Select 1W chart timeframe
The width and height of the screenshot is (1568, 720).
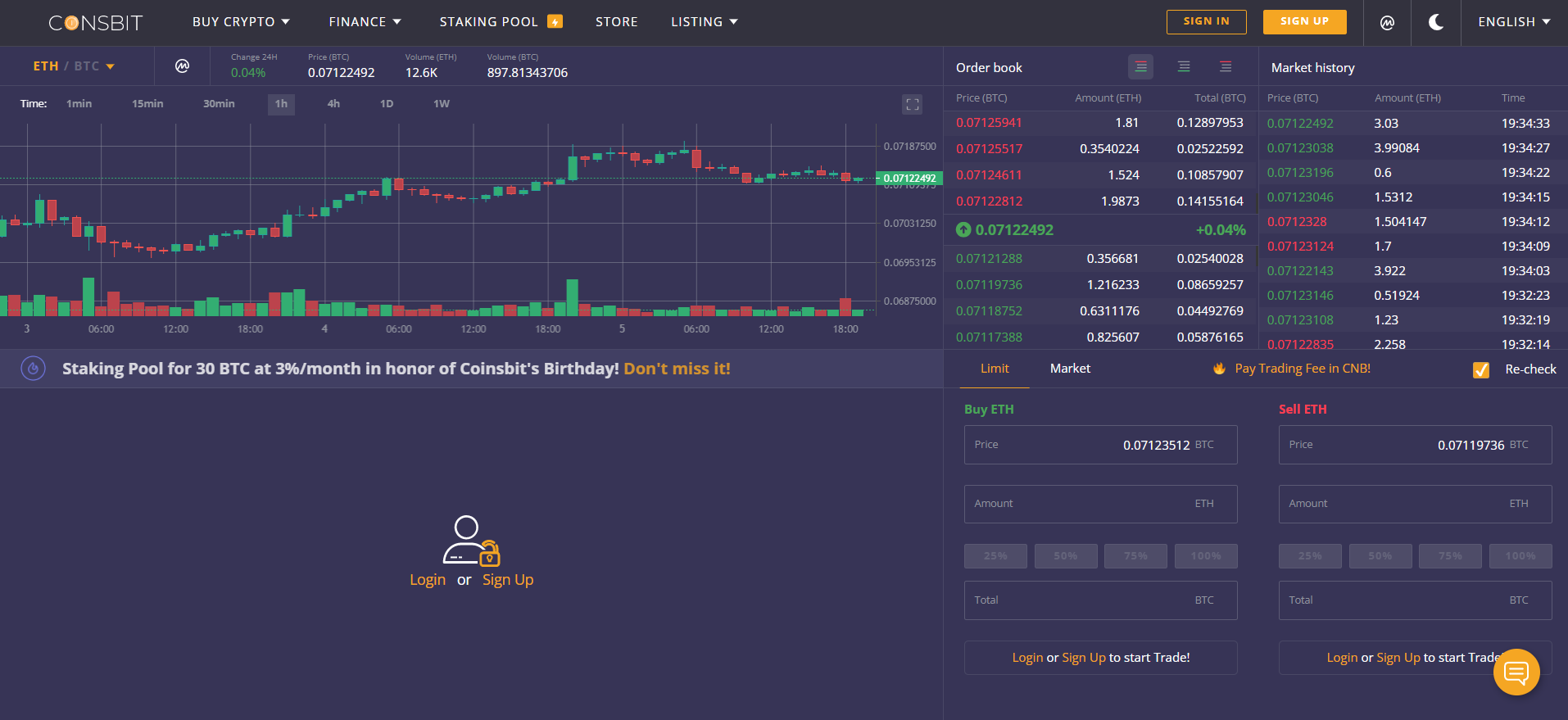pyautogui.click(x=442, y=104)
